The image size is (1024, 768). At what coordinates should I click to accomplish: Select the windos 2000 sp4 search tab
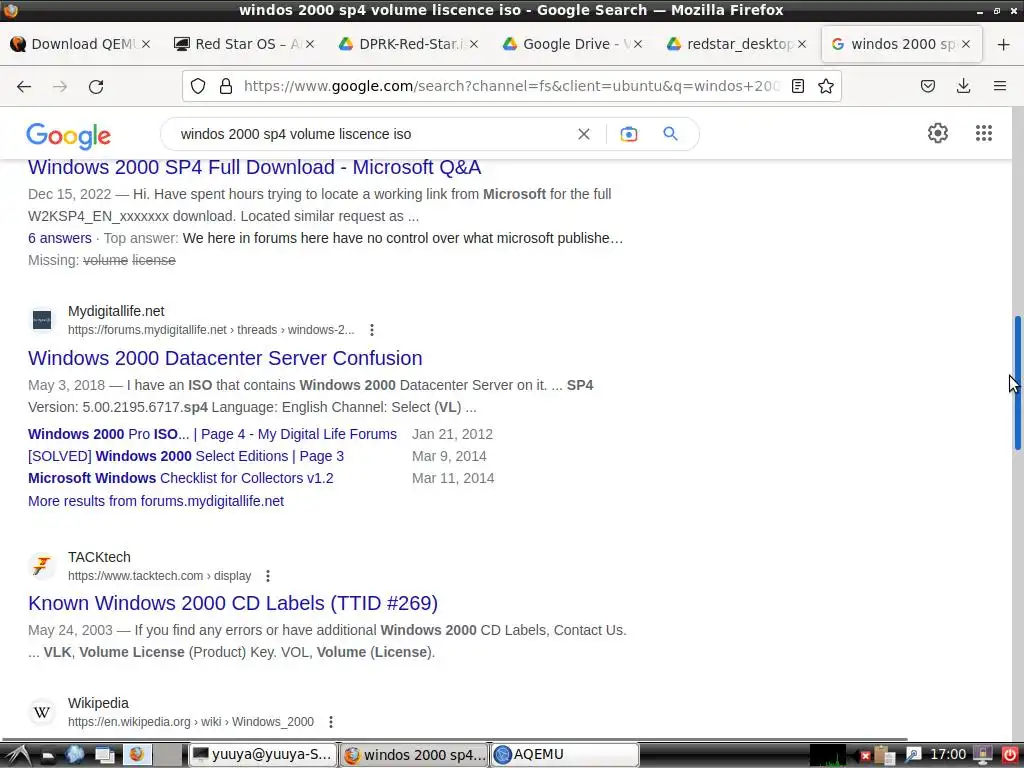900,44
